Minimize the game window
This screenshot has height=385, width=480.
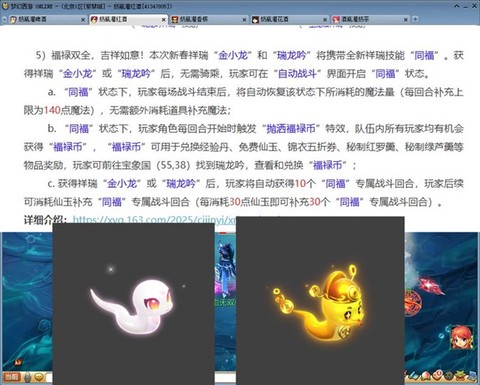tap(466, 6)
